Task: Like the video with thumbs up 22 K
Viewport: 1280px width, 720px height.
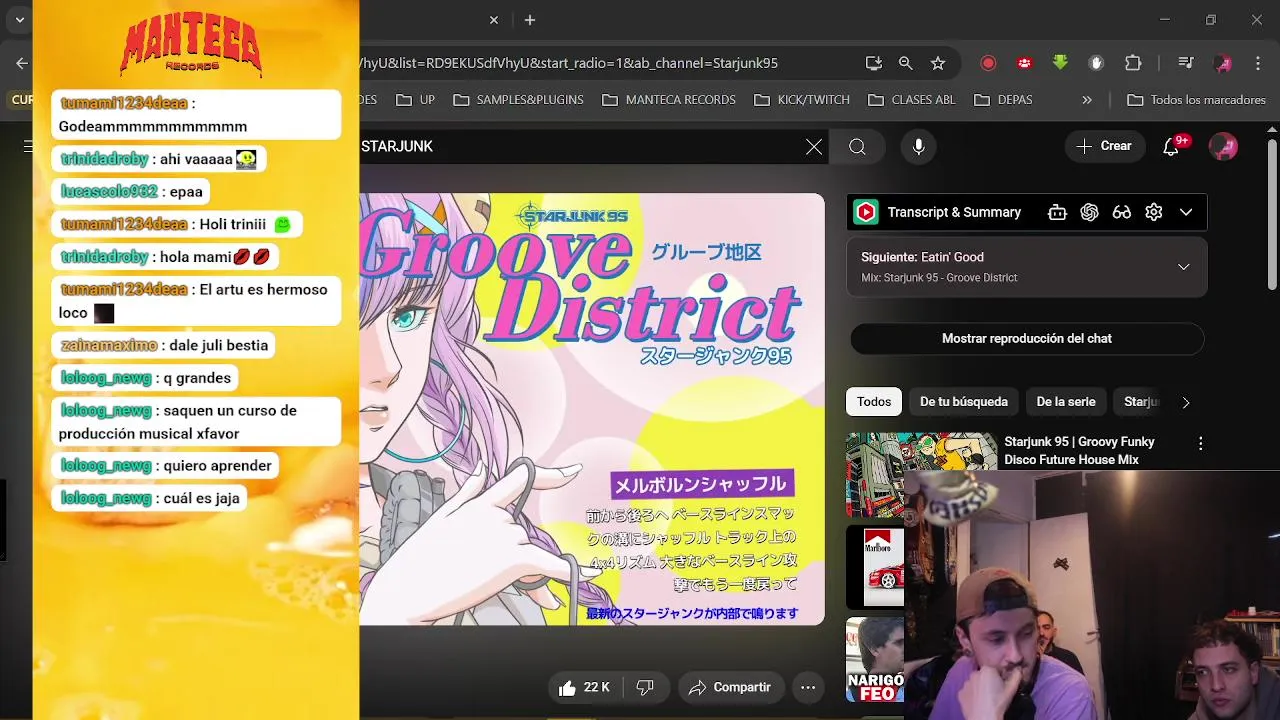Action: click(584, 687)
